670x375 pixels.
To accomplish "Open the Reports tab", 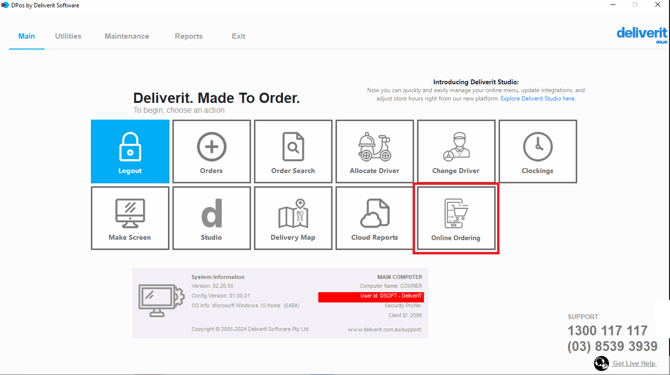I will [x=188, y=36].
